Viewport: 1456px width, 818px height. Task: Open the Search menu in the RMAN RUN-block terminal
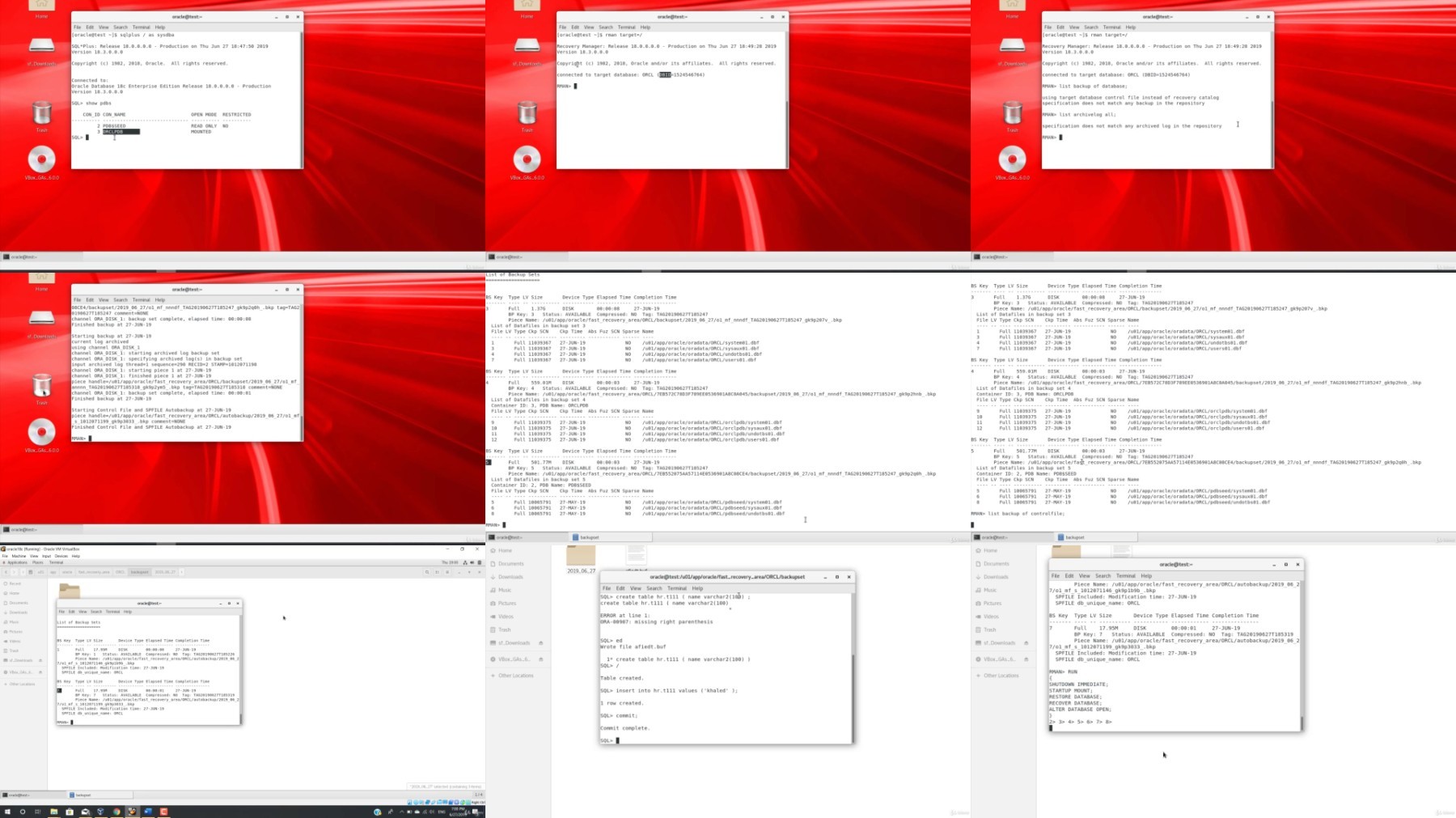point(1103,576)
